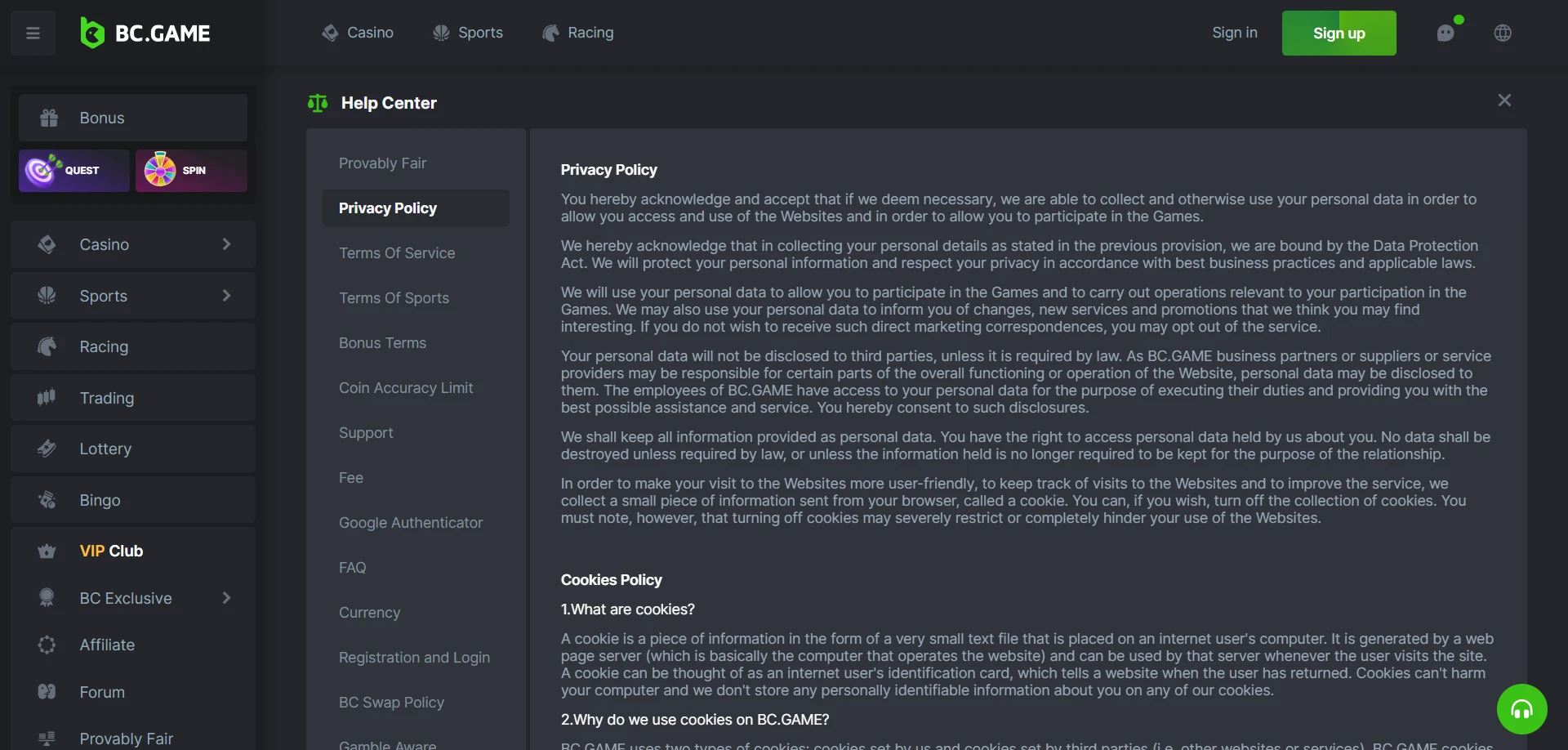Select Google Authenticator help topic

pyautogui.click(x=411, y=523)
